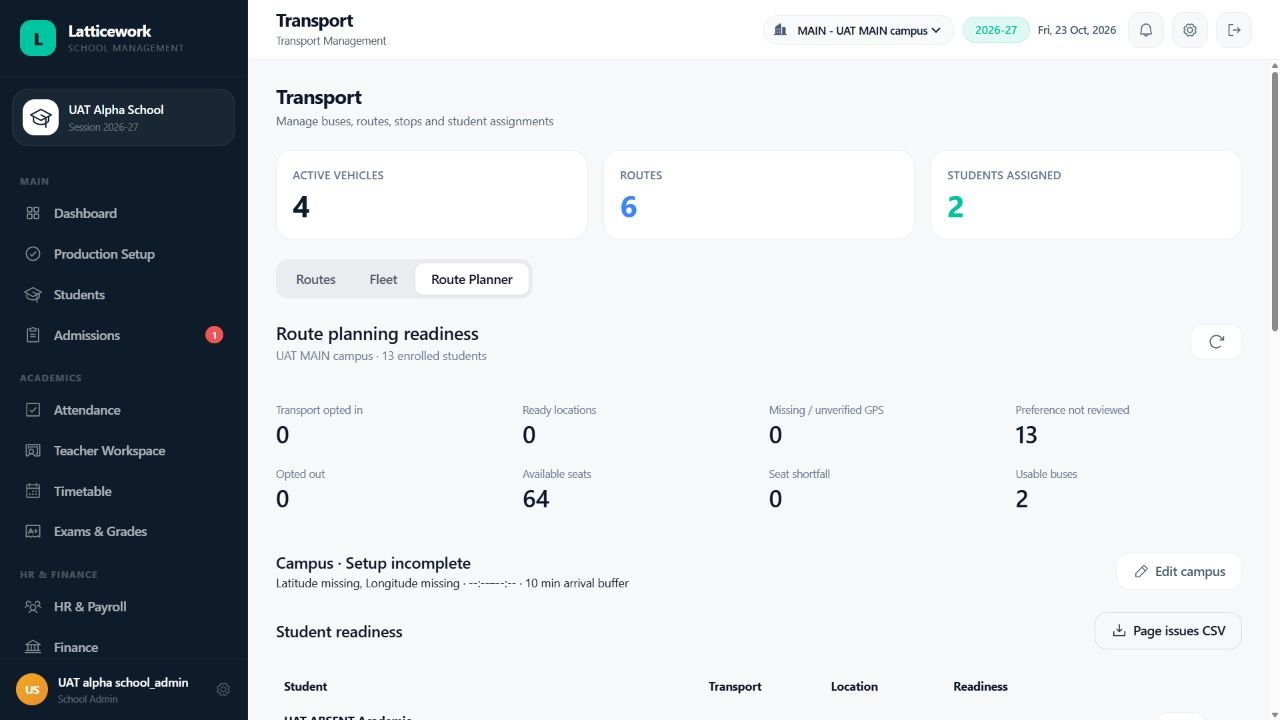The image size is (1280, 720).
Task: Click the Dashboard grid icon in sidebar
Action: point(33,213)
